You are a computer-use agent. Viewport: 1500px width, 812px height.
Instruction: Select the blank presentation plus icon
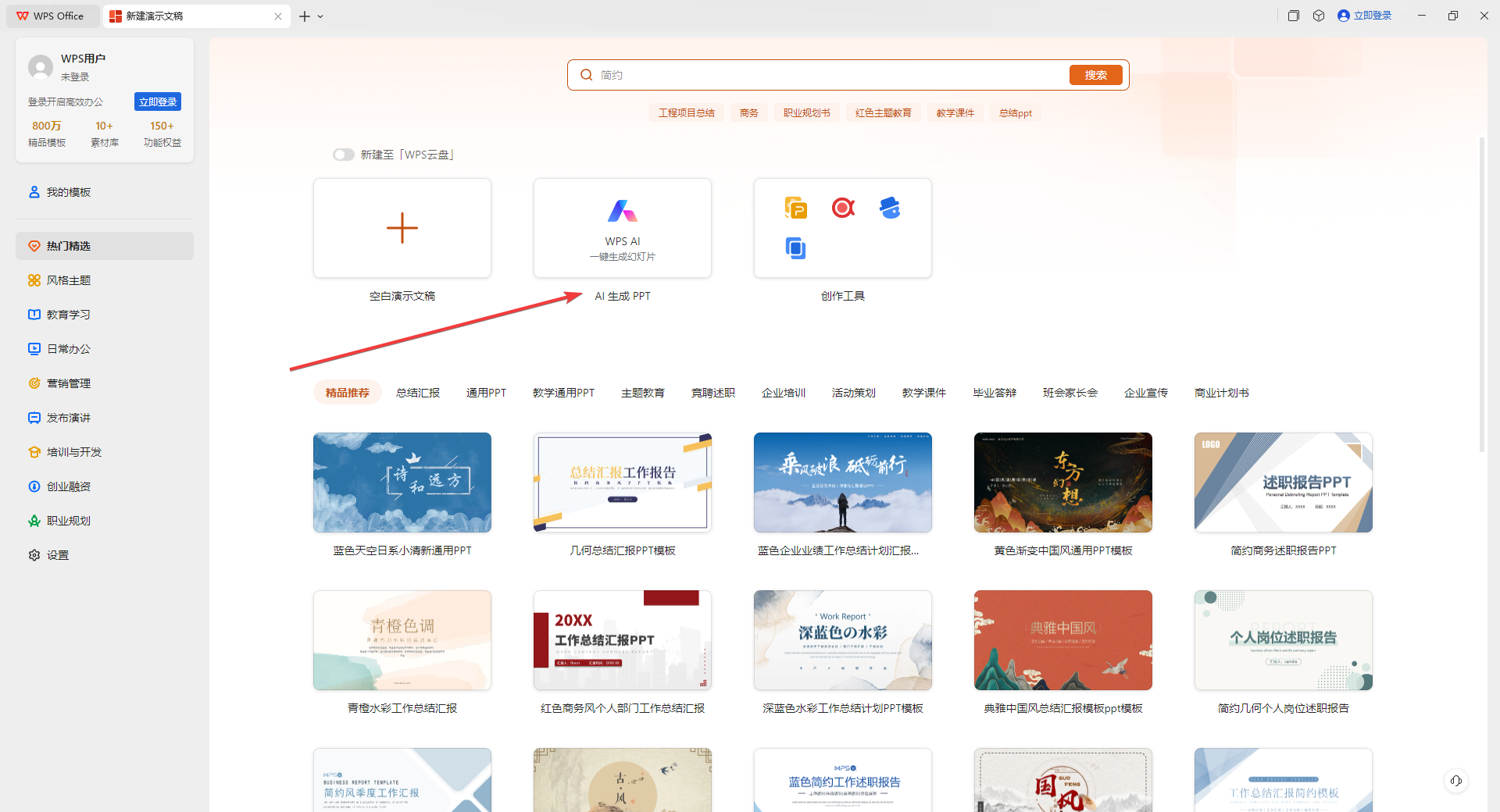[402, 228]
